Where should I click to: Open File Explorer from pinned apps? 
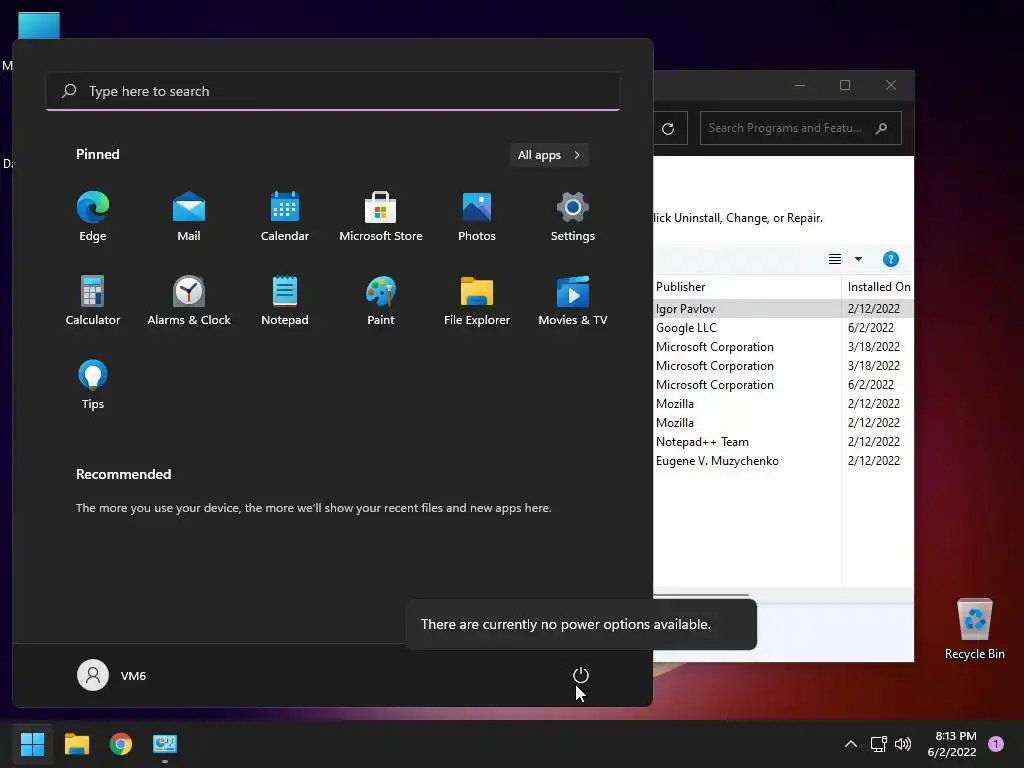tap(477, 300)
